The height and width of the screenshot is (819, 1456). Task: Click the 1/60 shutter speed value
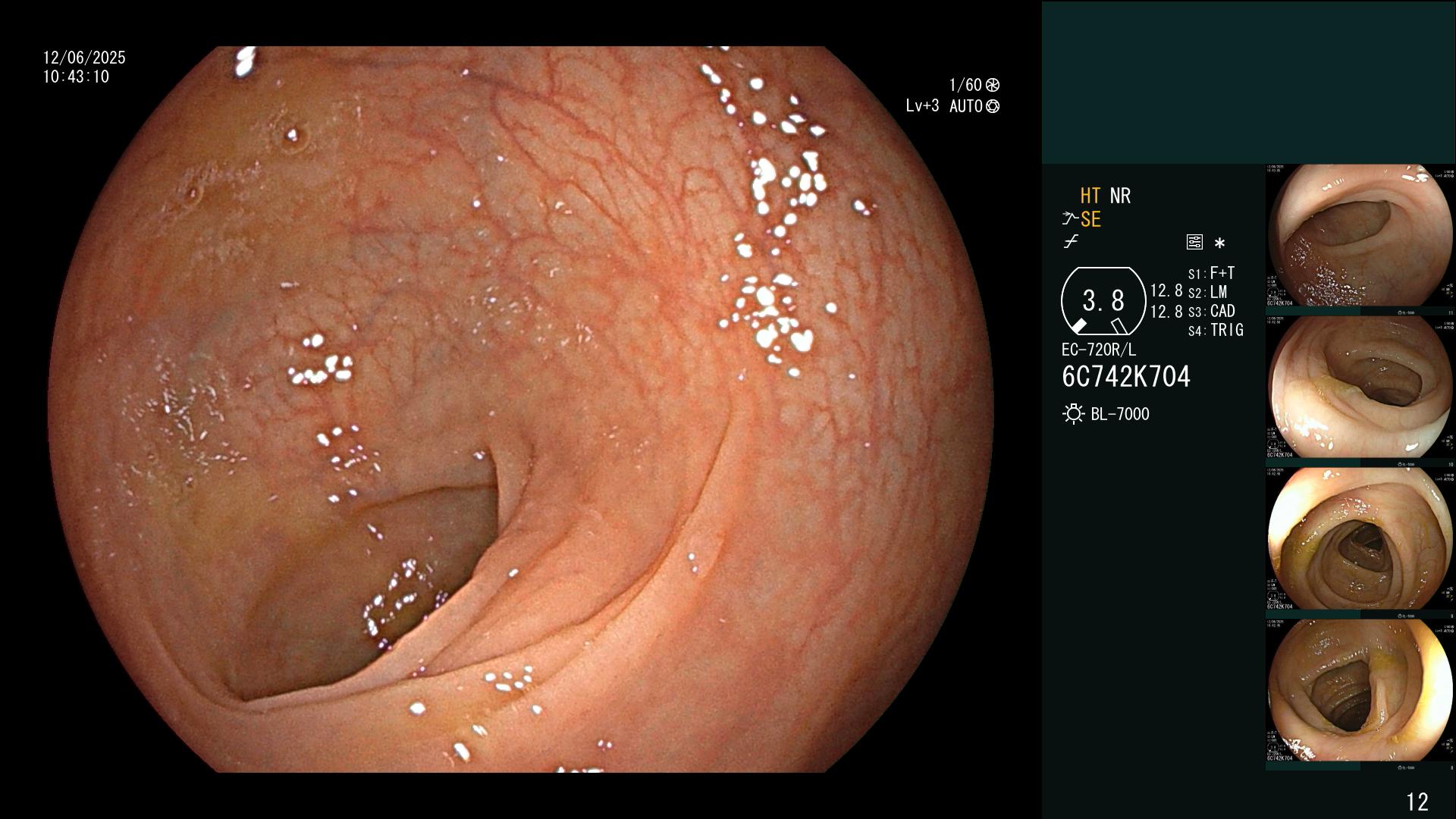965,85
